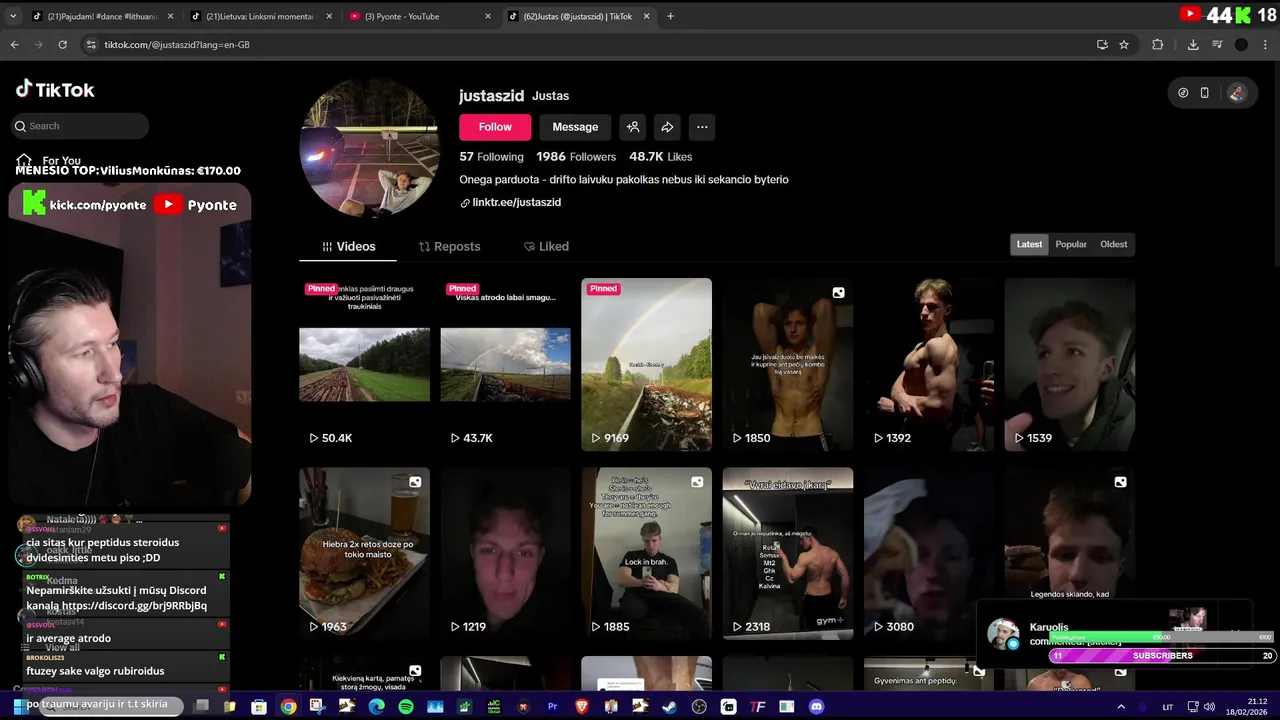This screenshot has width=1280, height=720.
Task: Open the pinned video with 50.4K views
Action: click(364, 364)
